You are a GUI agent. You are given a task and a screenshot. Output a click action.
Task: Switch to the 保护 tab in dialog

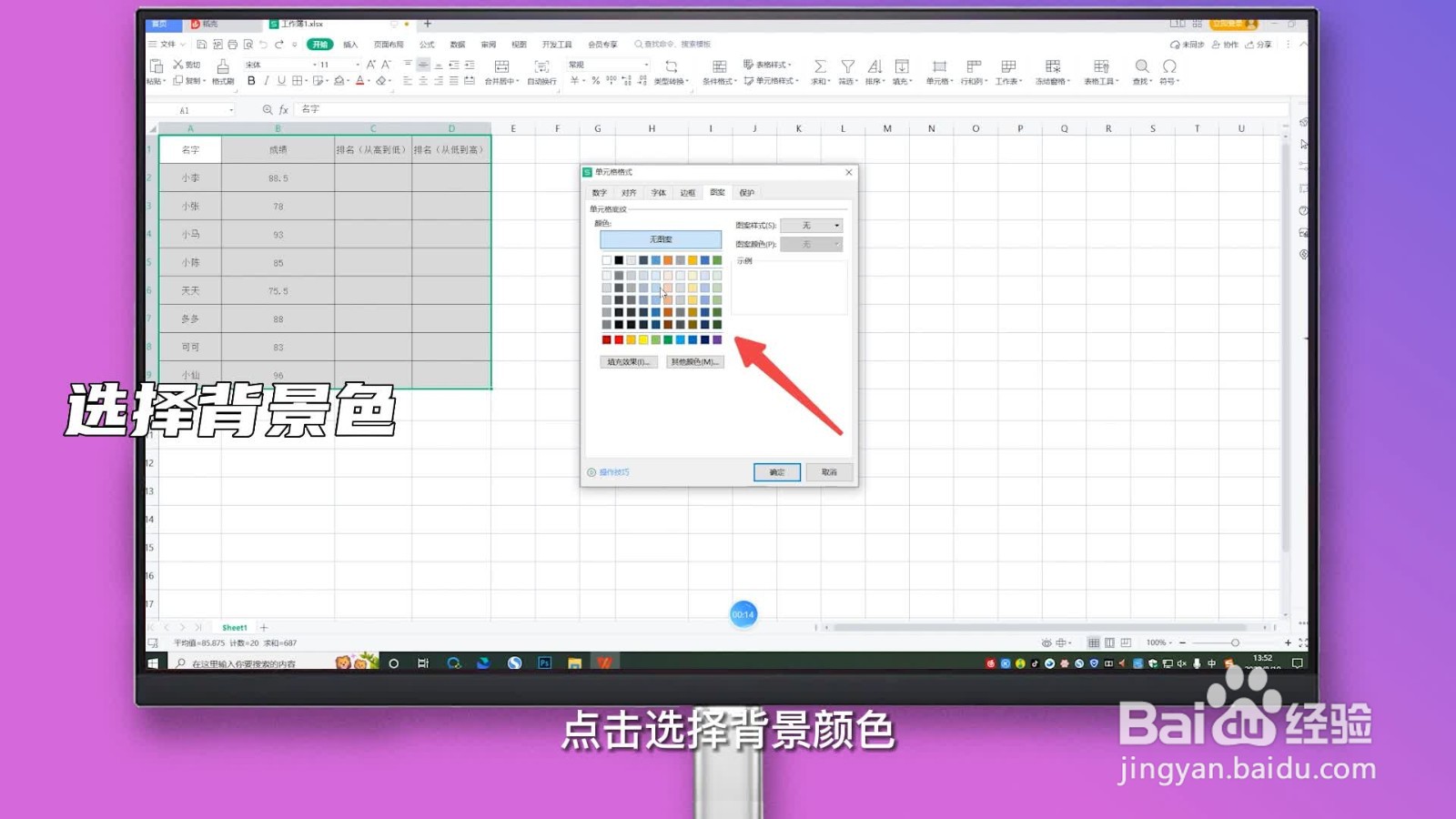747,193
